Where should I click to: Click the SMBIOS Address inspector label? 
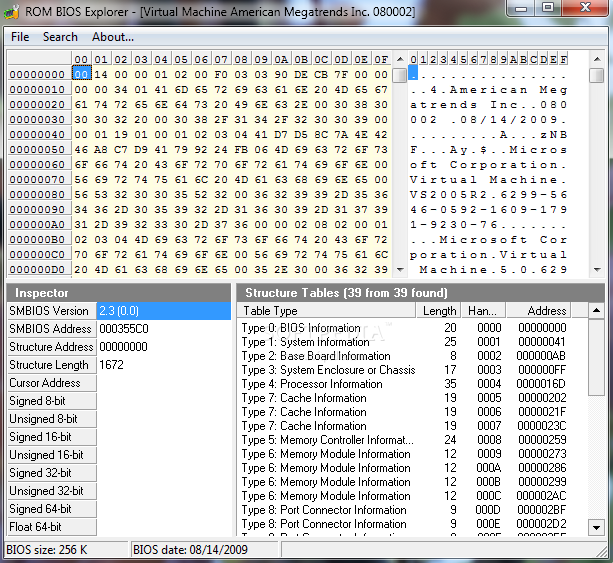[52, 329]
